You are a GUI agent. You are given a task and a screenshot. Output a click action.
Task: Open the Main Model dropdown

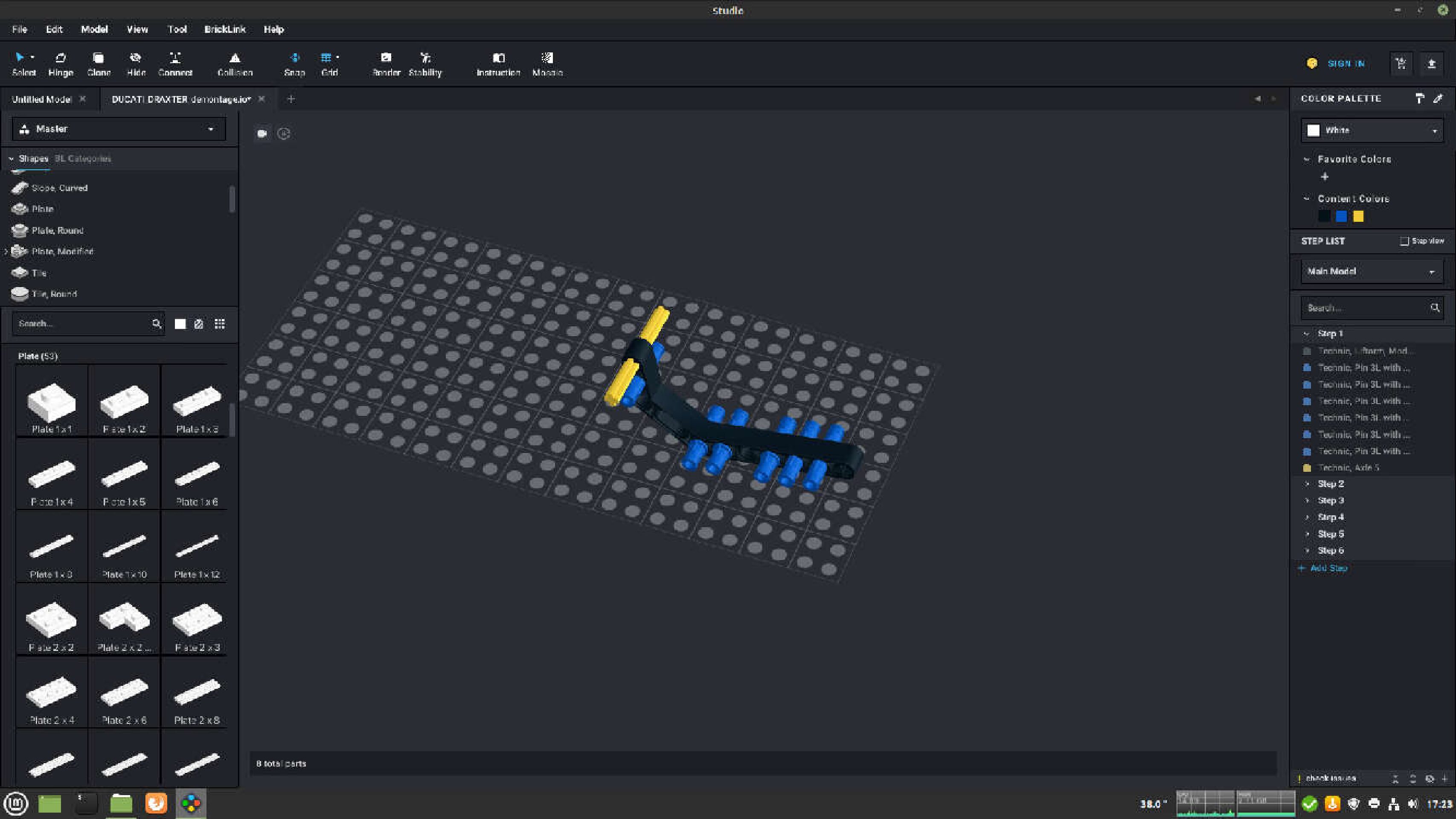(x=1372, y=271)
